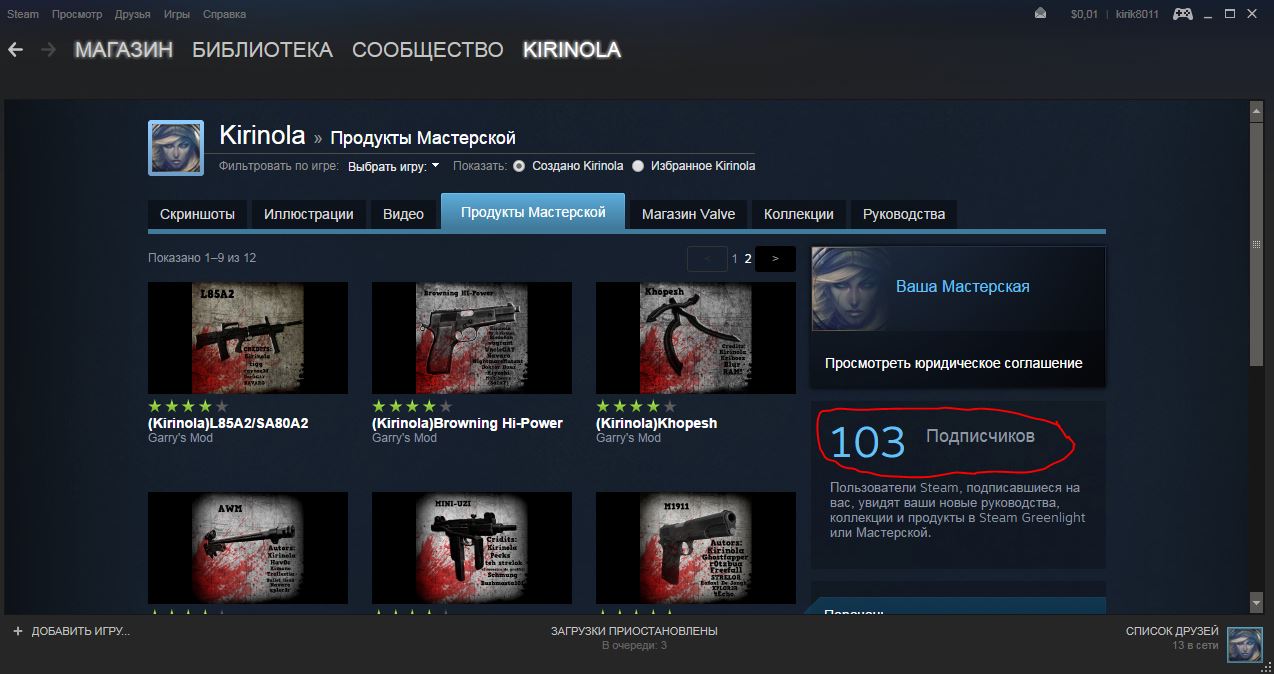Open the Справка menu
Image resolution: width=1274 pixels, height=674 pixels.
[x=224, y=14]
